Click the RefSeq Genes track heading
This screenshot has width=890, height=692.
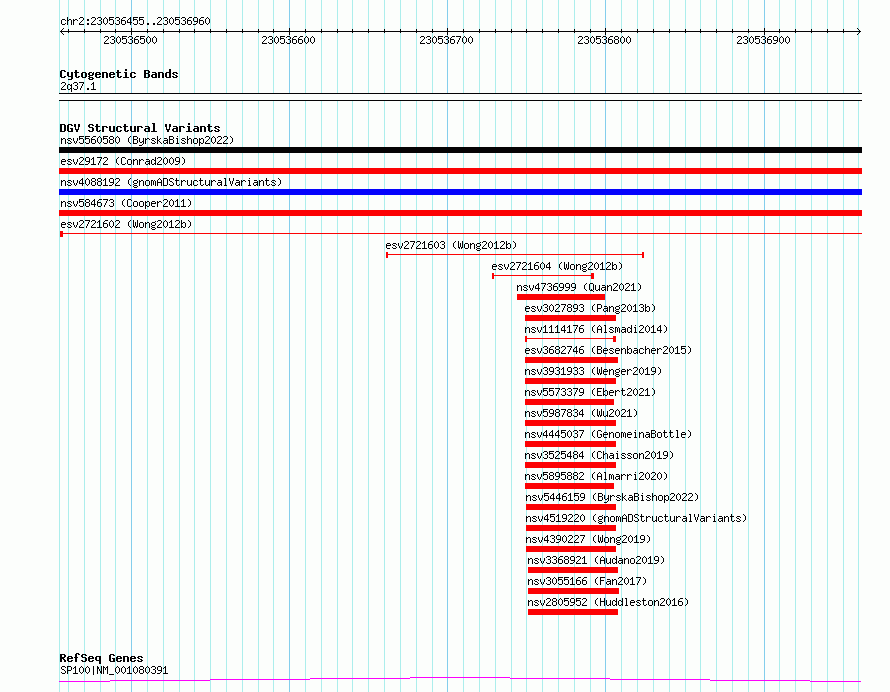coord(101,659)
